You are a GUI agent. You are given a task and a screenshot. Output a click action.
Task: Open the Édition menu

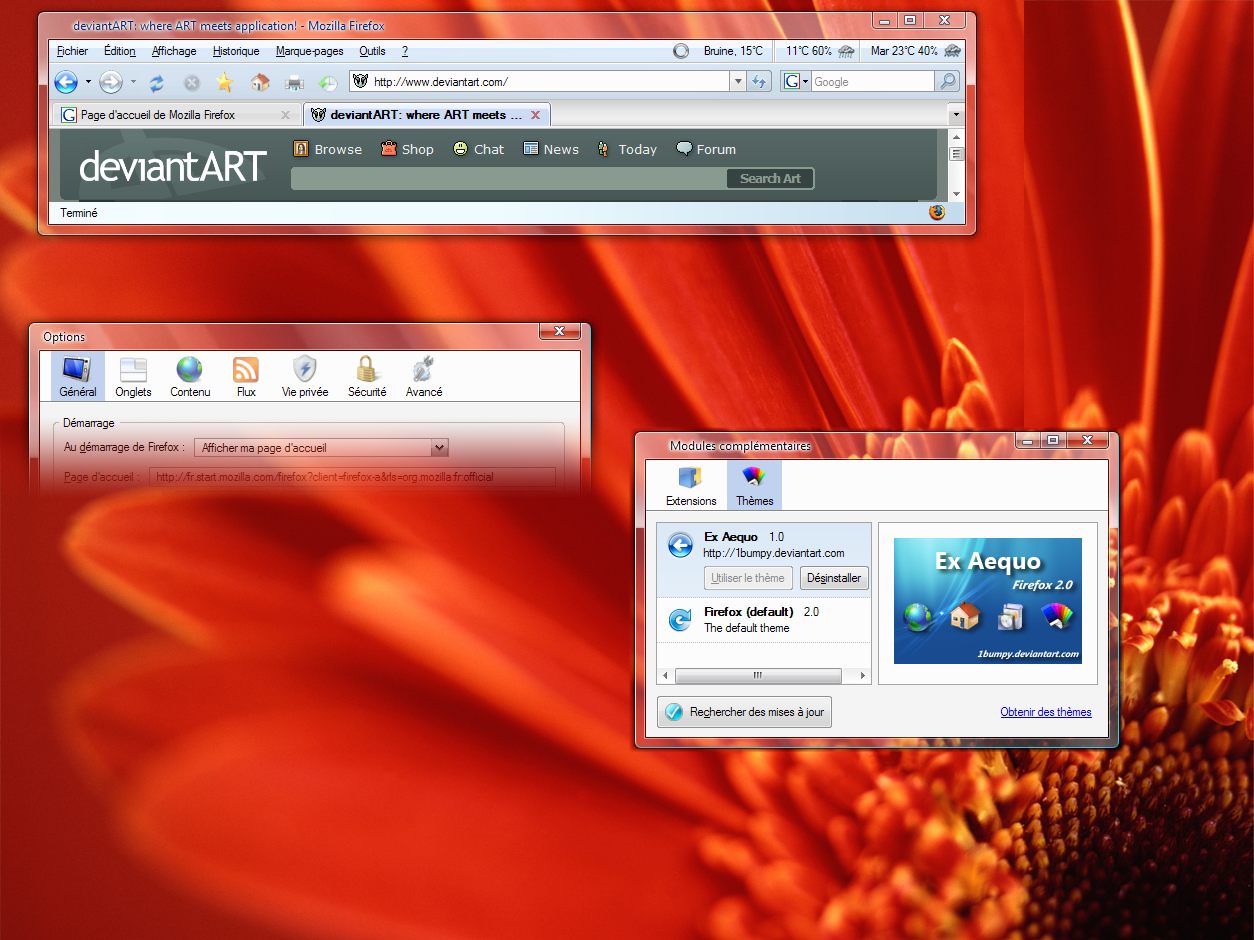(119, 51)
